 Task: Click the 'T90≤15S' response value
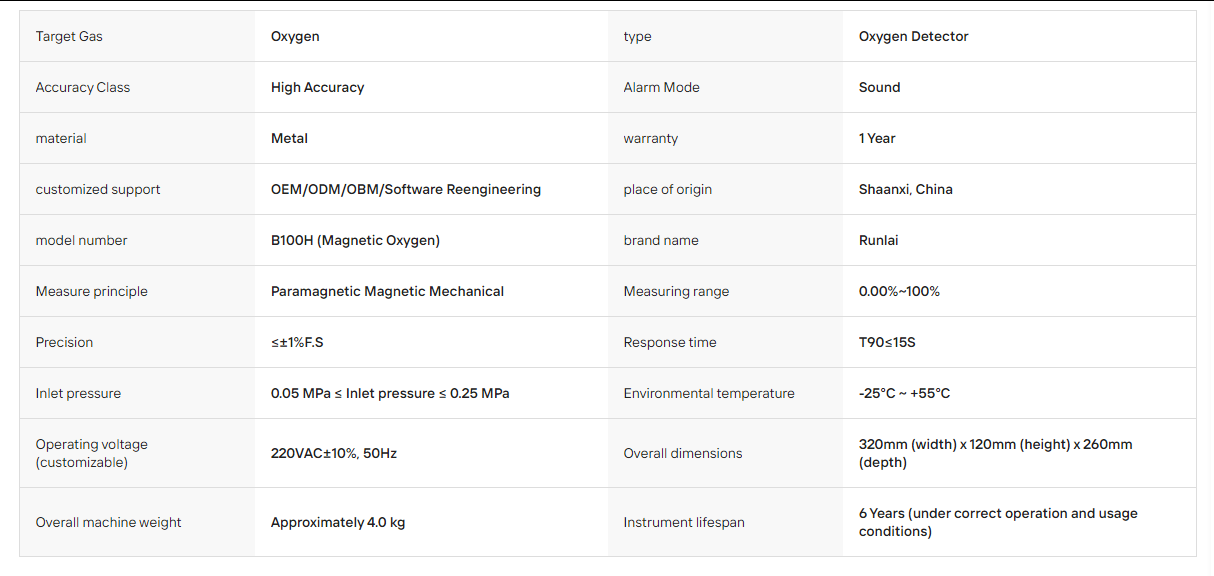pyautogui.click(x=887, y=343)
